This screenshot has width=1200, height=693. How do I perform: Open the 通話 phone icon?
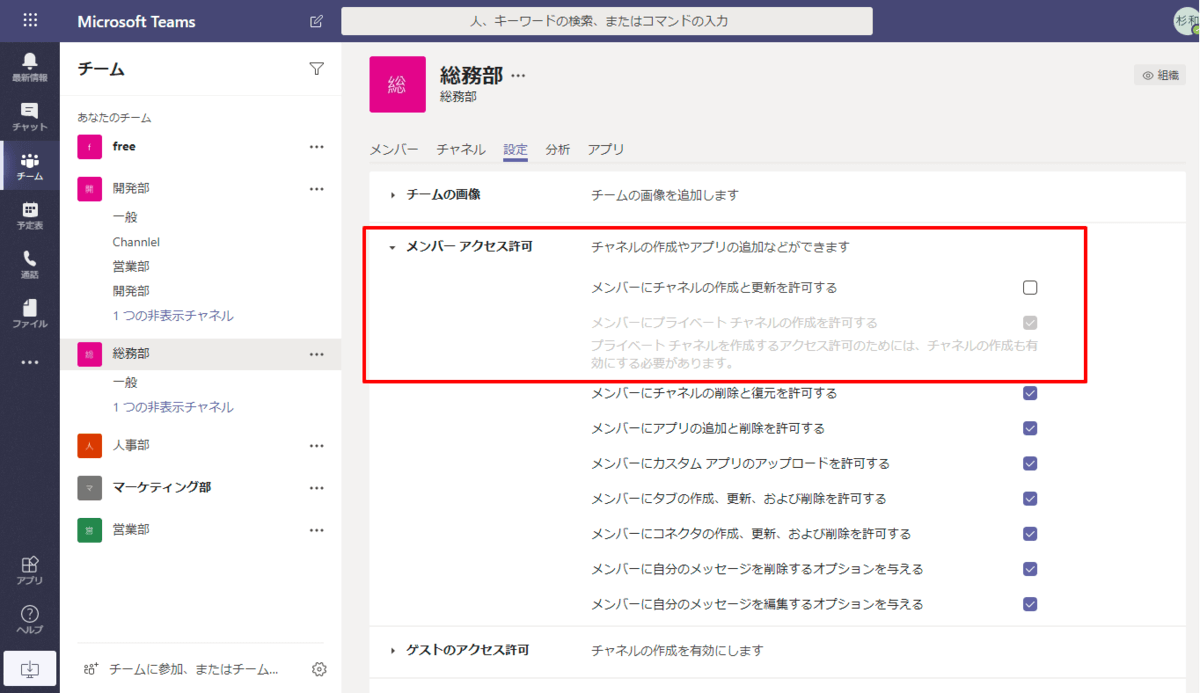pyautogui.click(x=29, y=264)
